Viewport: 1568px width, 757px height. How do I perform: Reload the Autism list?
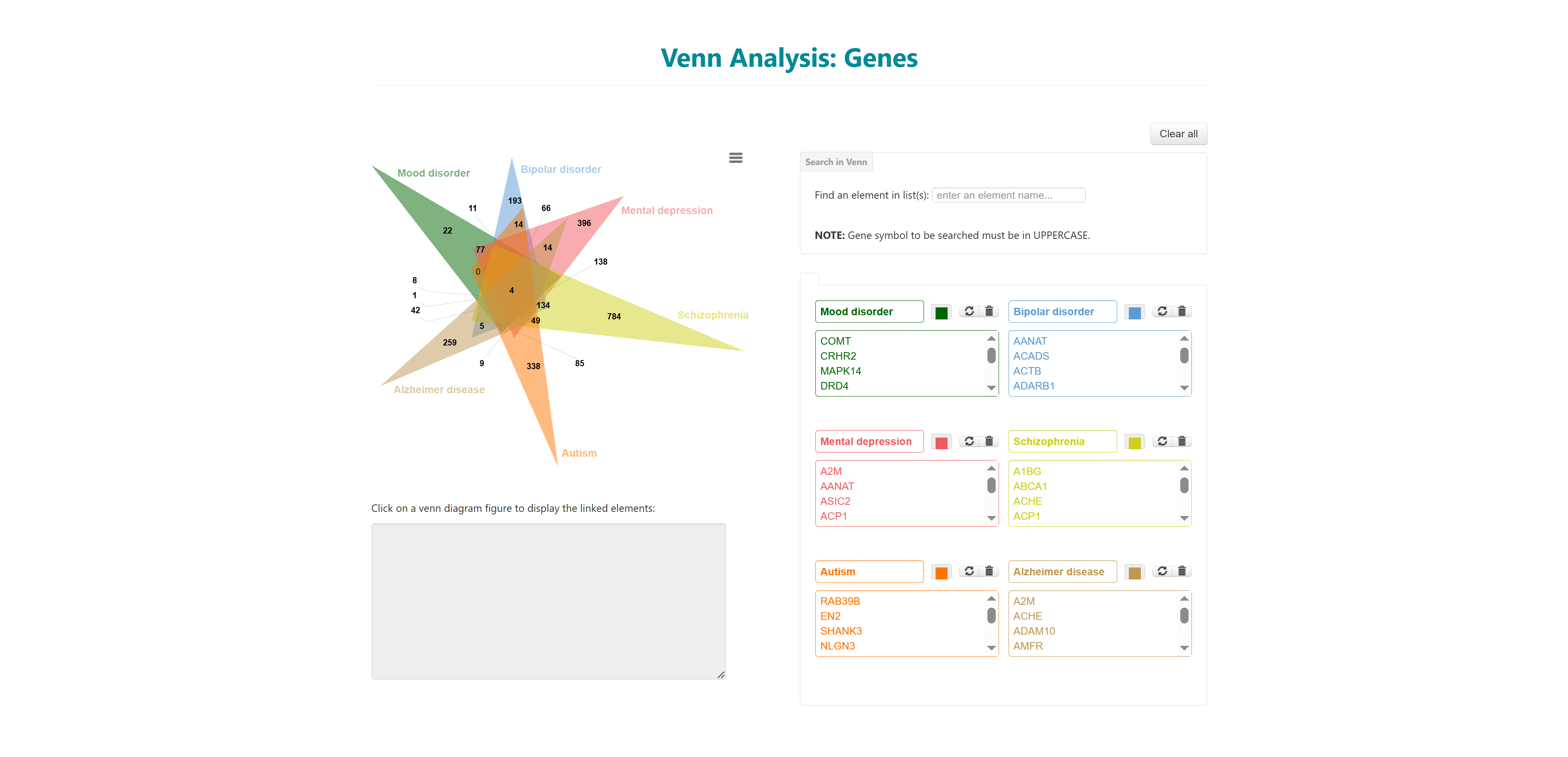coord(969,571)
